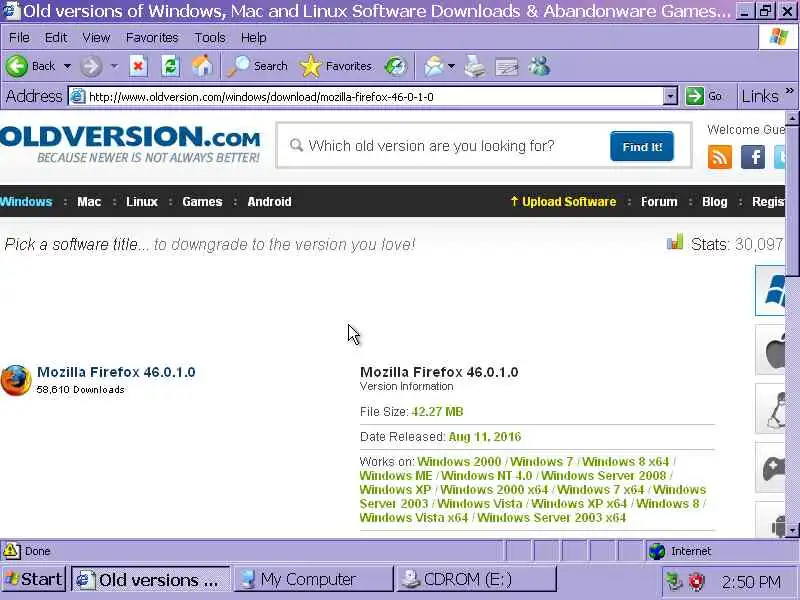Click the Firefox logo icon
This screenshot has width=800, height=600.
point(16,380)
